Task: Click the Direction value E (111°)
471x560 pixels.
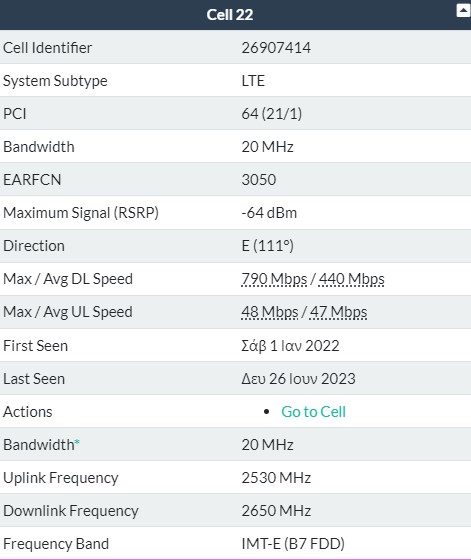Action: click(267, 246)
